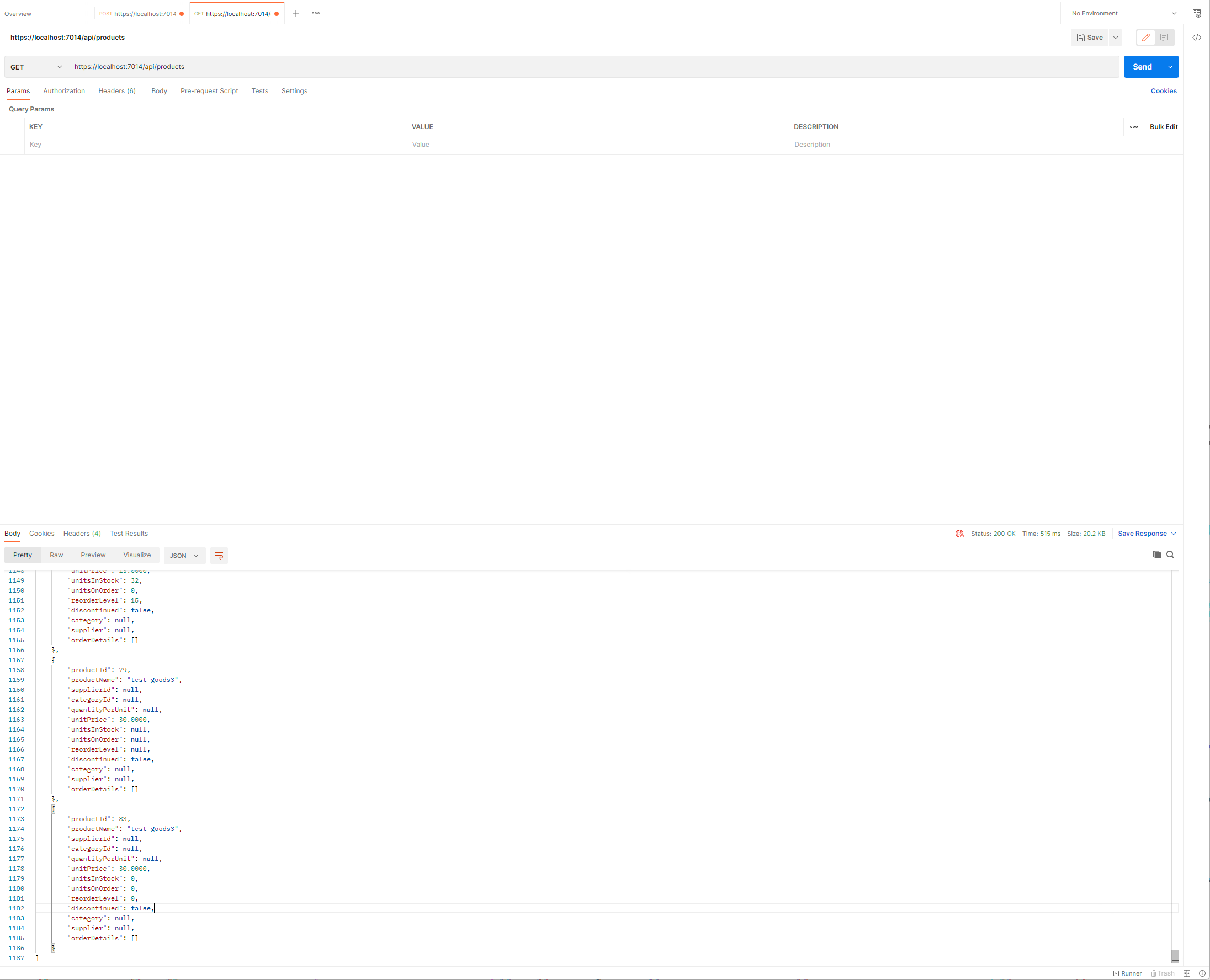1210x980 pixels.
Task: Open the response Headers (4) tab
Action: 82,534
